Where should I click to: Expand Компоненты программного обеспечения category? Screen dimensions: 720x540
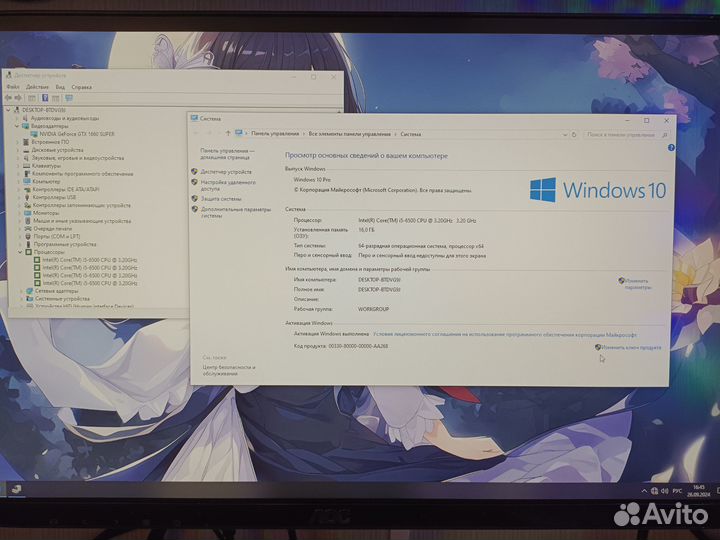click(18, 174)
